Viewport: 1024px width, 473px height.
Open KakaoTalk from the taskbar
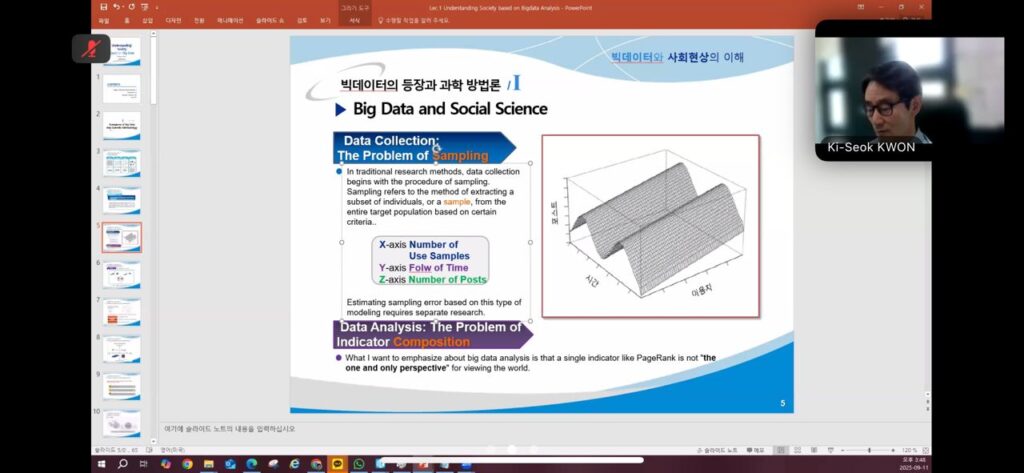point(338,464)
